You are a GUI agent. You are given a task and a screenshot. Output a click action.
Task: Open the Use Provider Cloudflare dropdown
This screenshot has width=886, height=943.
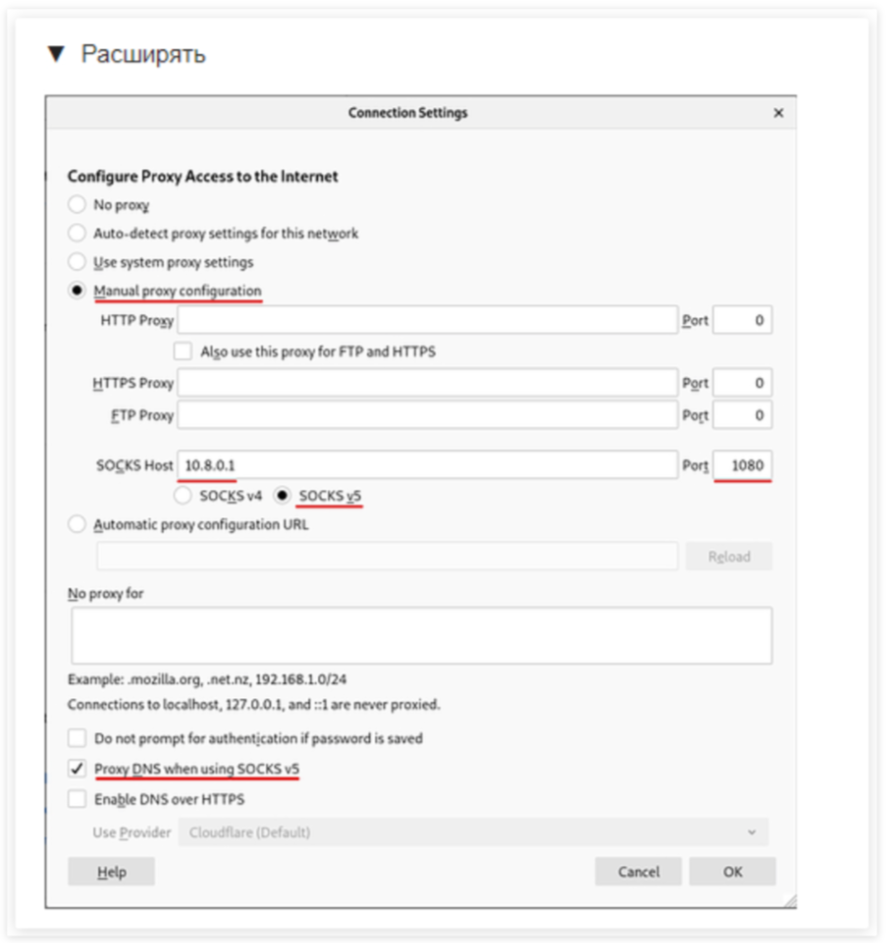coord(472,832)
